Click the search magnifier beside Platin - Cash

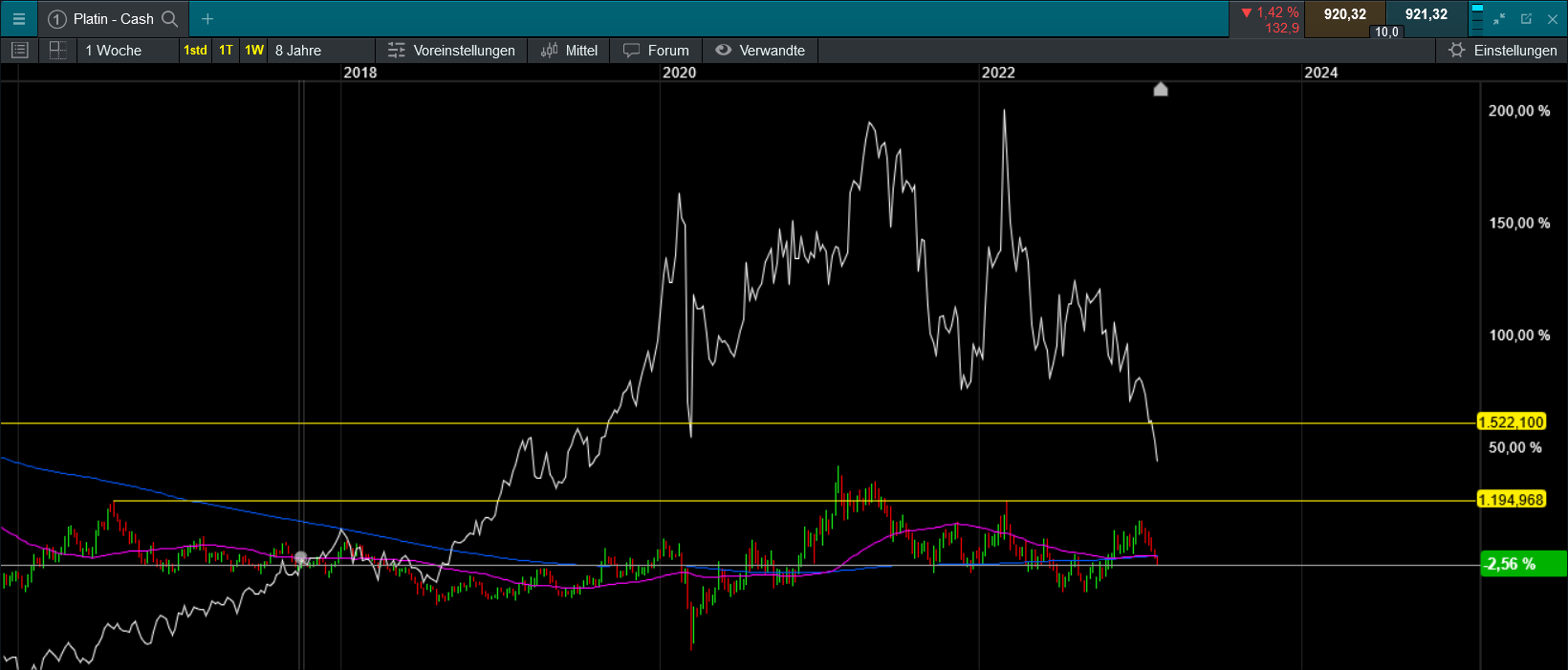pos(170,19)
